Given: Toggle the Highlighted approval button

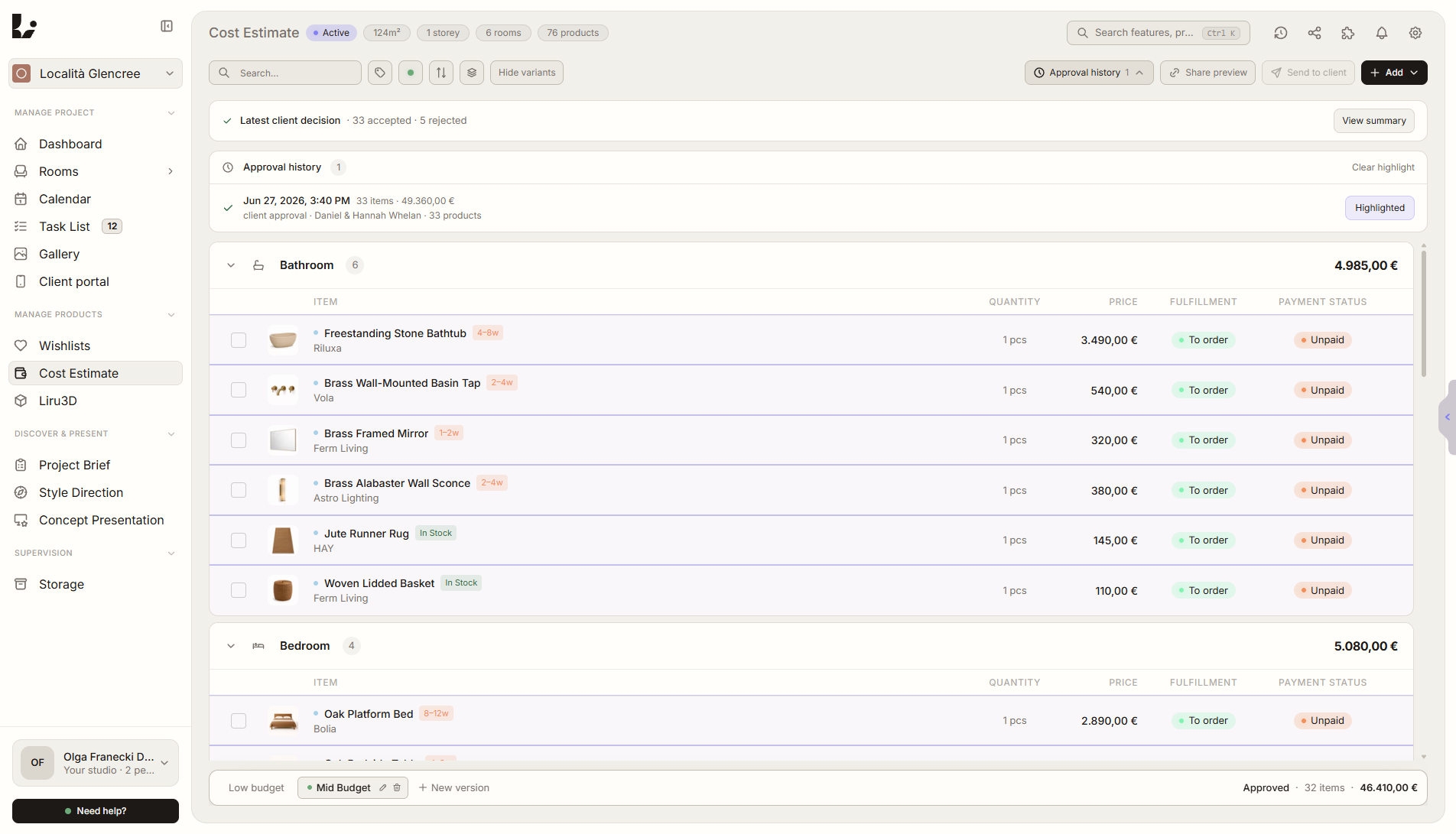Looking at the screenshot, I should pyautogui.click(x=1380, y=208).
